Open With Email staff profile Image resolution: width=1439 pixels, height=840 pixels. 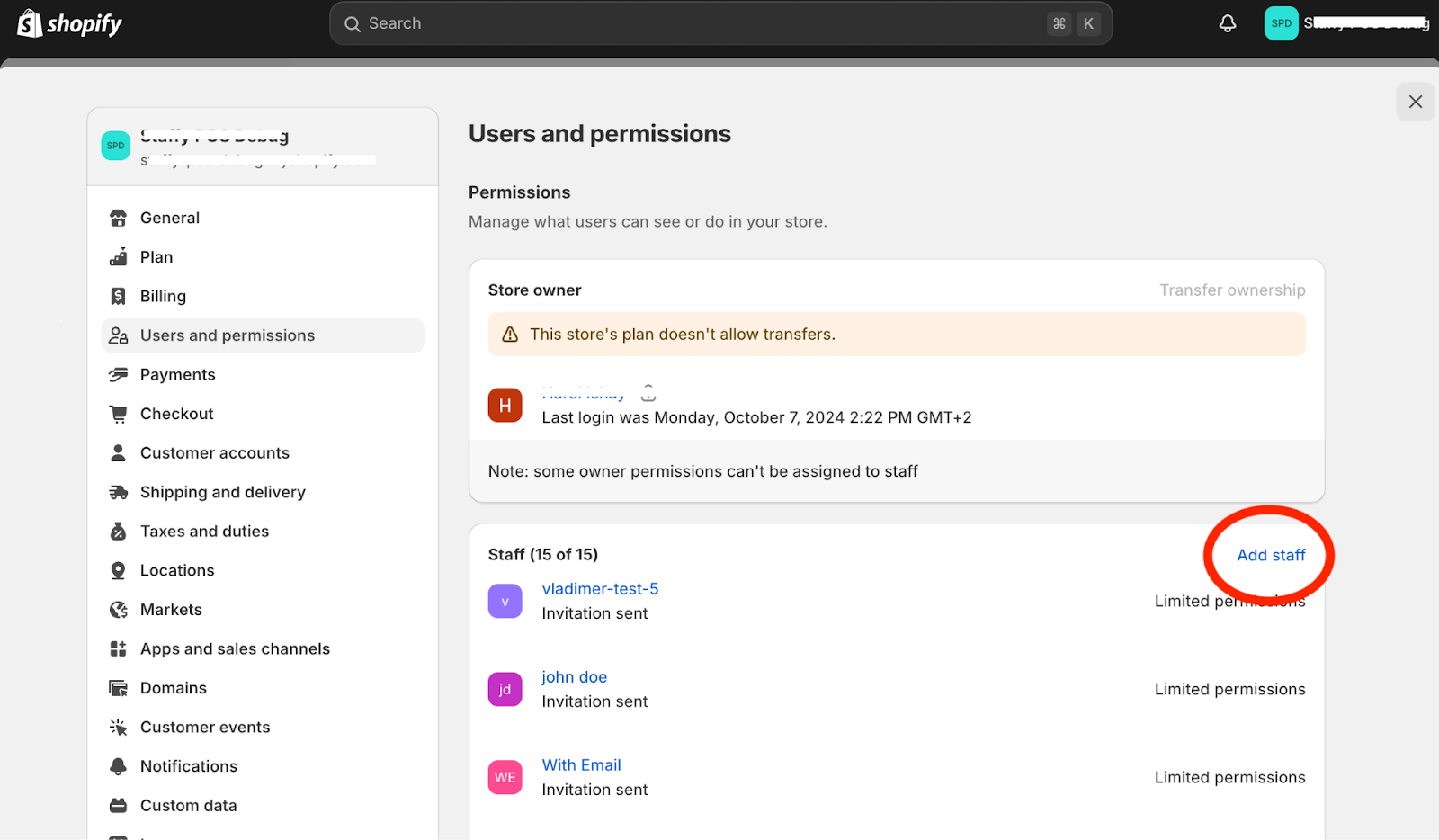(581, 765)
